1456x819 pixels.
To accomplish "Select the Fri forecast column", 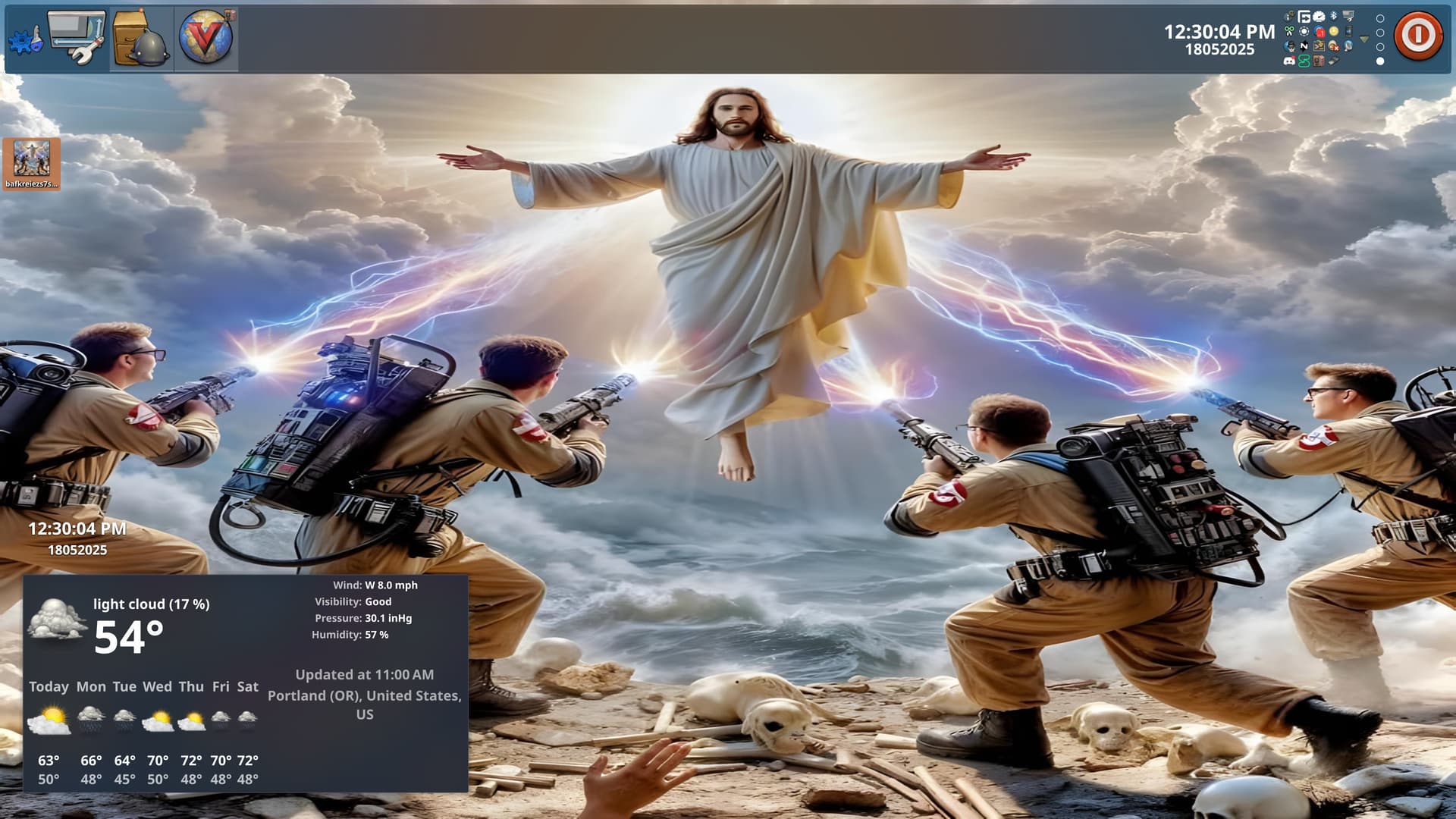I will click(221, 732).
